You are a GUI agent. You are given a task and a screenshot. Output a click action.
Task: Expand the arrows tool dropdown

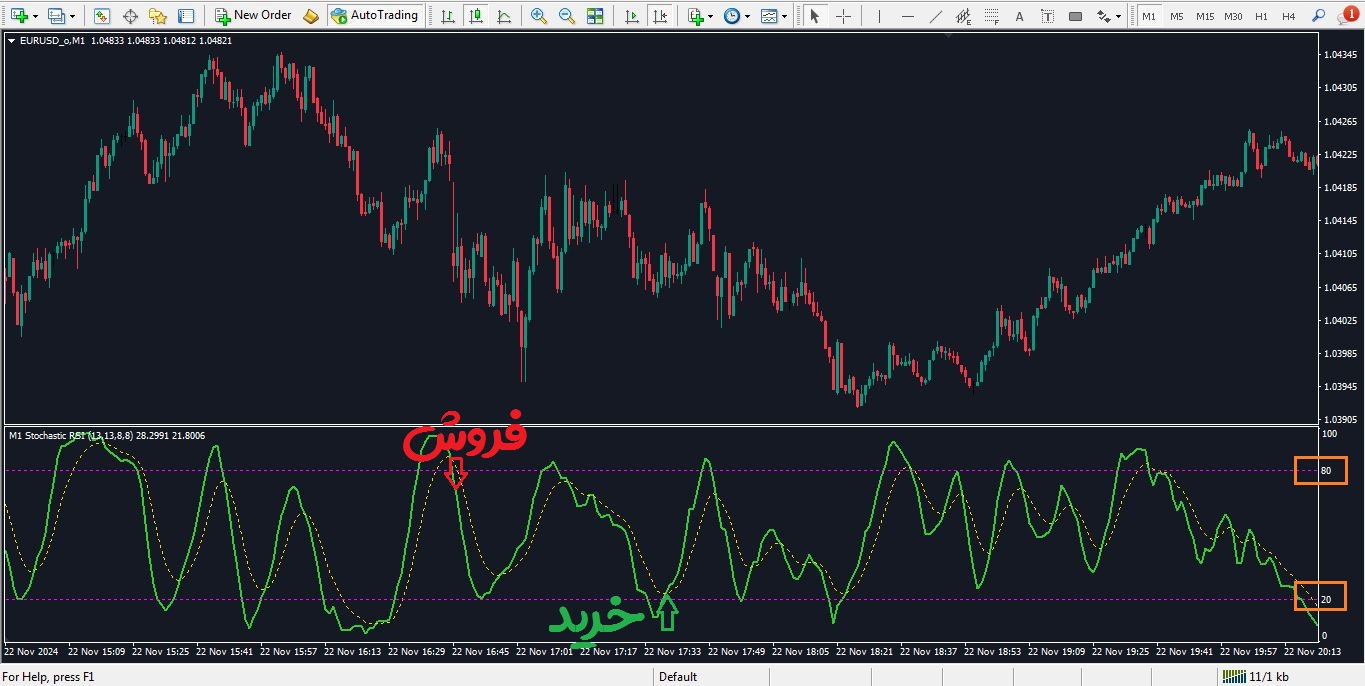tap(1119, 16)
